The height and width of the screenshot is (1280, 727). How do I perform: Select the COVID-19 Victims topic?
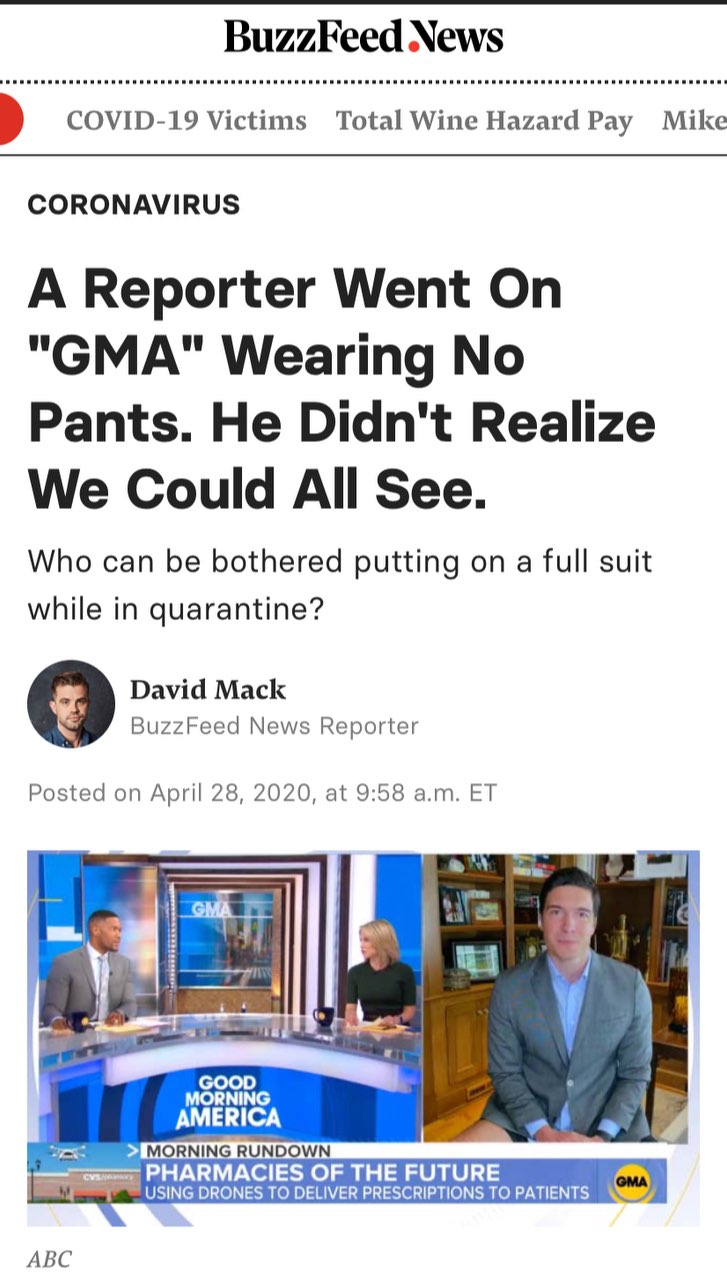coord(186,121)
